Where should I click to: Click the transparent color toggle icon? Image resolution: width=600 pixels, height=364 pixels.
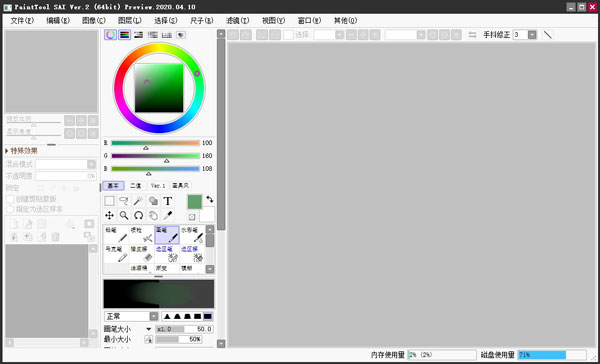(x=192, y=217)
